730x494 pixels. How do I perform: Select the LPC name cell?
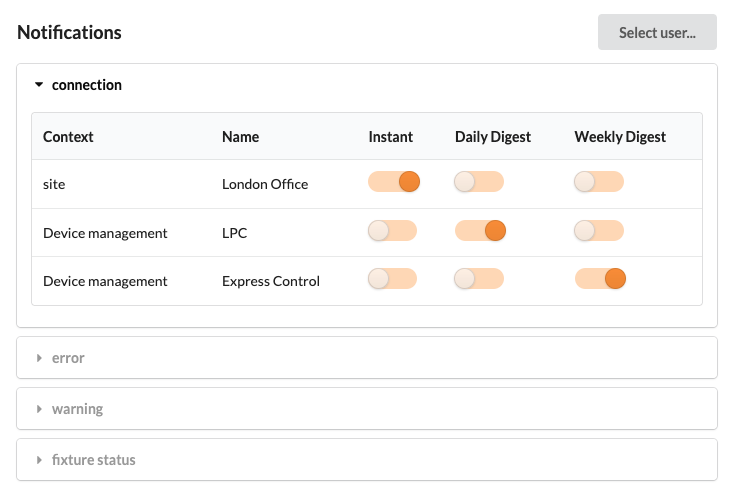pos(234,233)
